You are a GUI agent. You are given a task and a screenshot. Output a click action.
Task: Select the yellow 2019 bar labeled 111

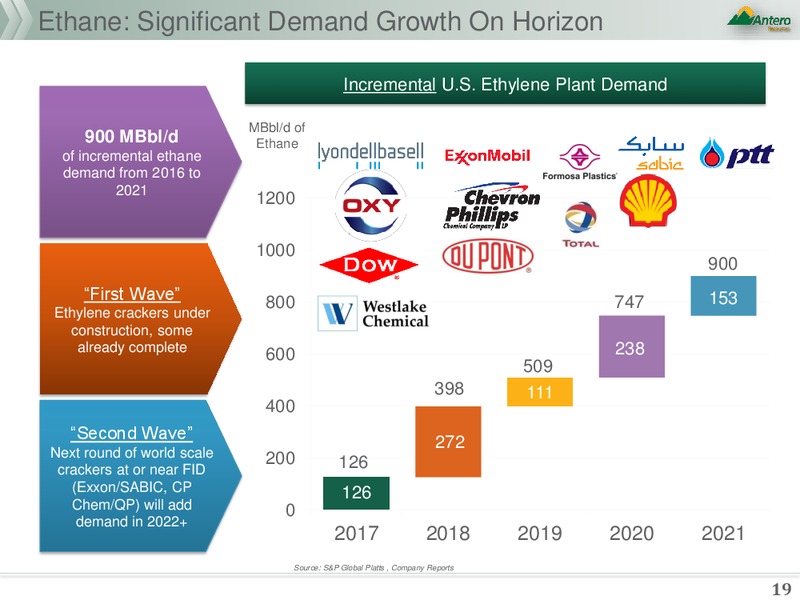point(540,392)
